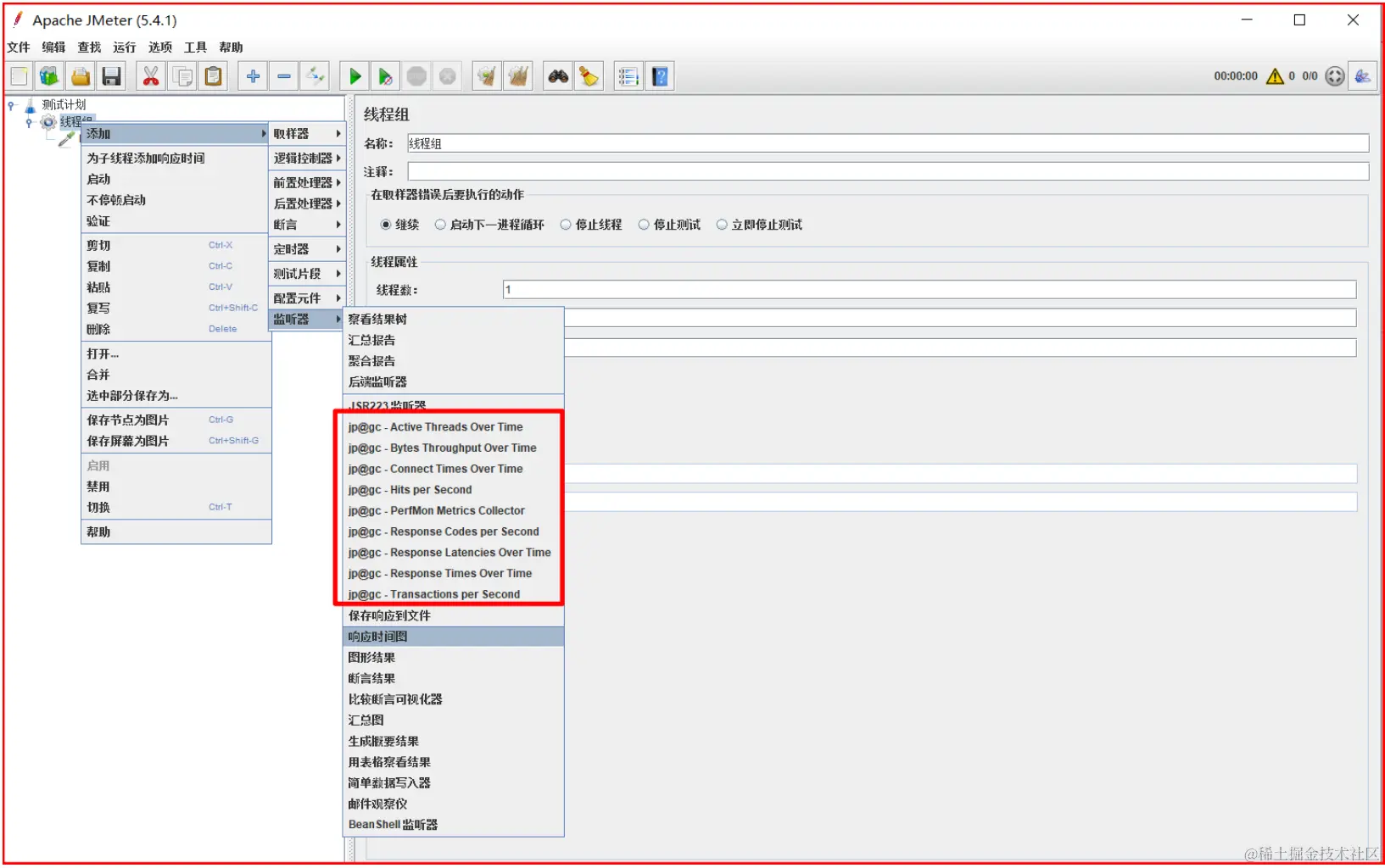Clear results with broom icon
Viewport: 1385px width, 868px height.
pos(487,76)
